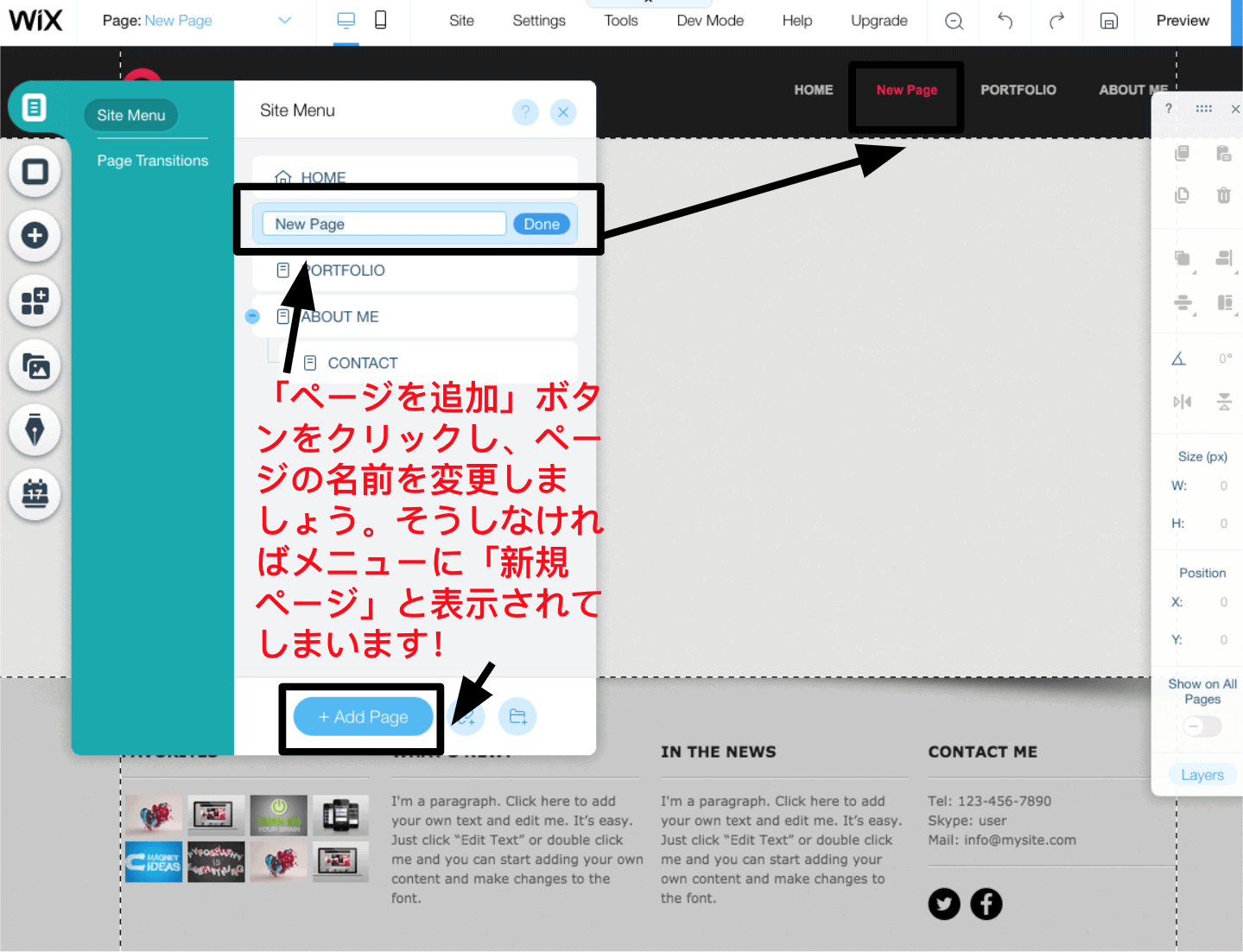This screenshot has height=952, width=1243.
Task: Select the Site Menu tab
Action: click(x=131, y=115)
